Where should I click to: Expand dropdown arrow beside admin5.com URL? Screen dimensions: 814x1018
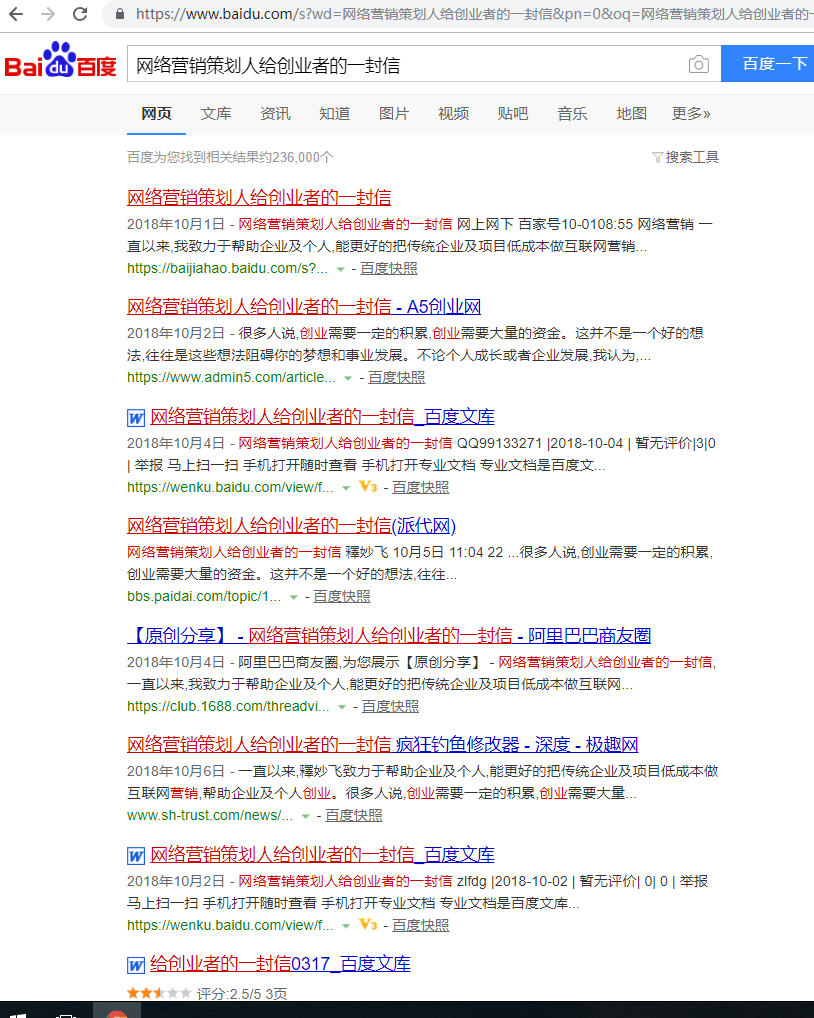coord(348,378)
